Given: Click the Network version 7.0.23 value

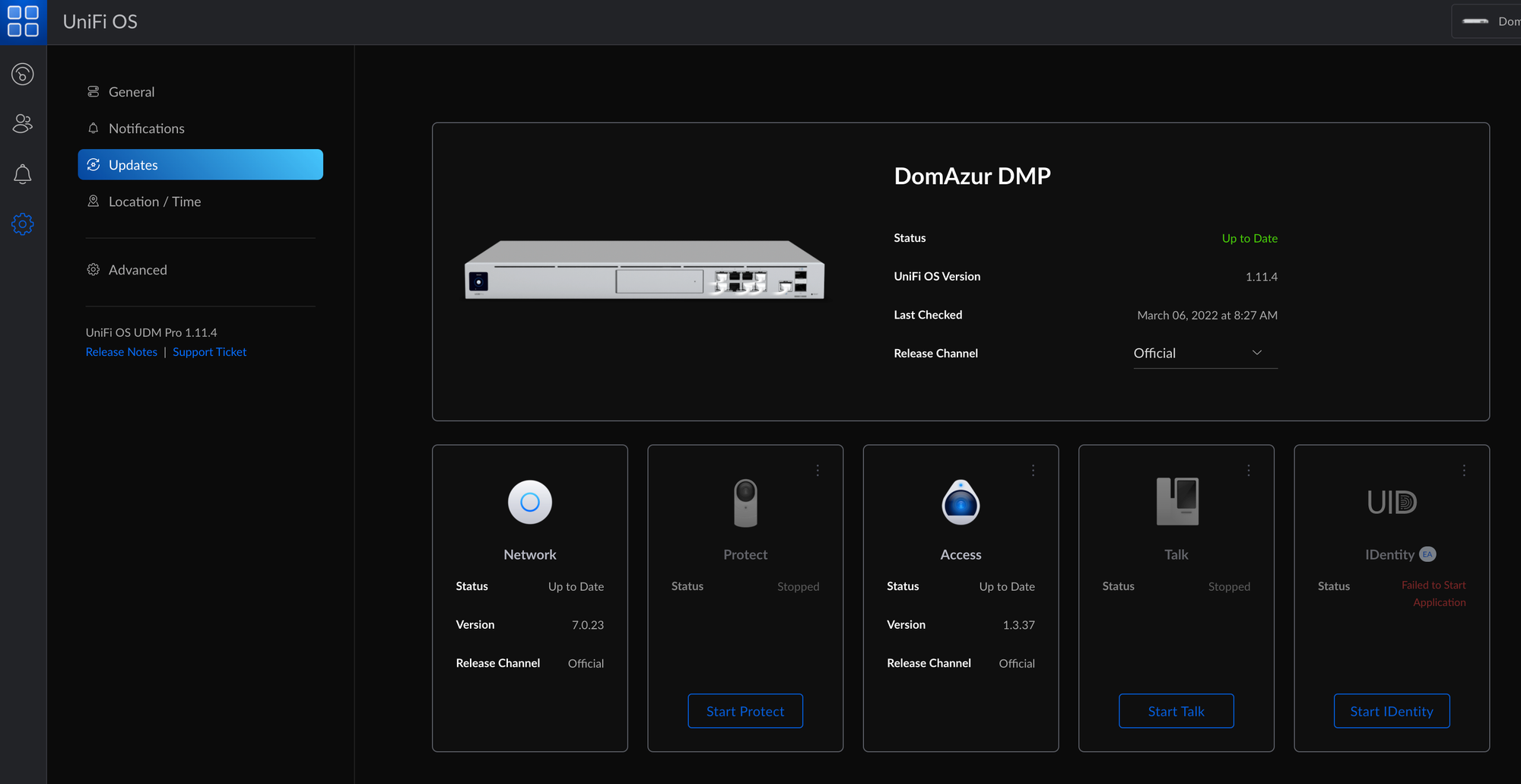Looking at the screenshot, I should click(x=588, y=625).
